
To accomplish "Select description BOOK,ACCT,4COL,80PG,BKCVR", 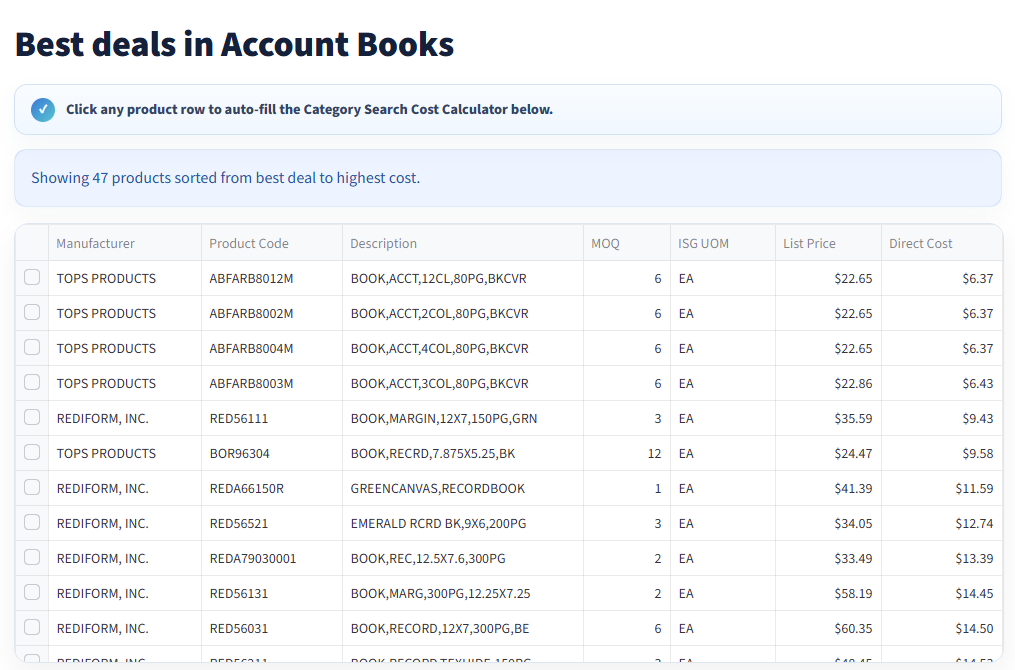I will point(440,348).
